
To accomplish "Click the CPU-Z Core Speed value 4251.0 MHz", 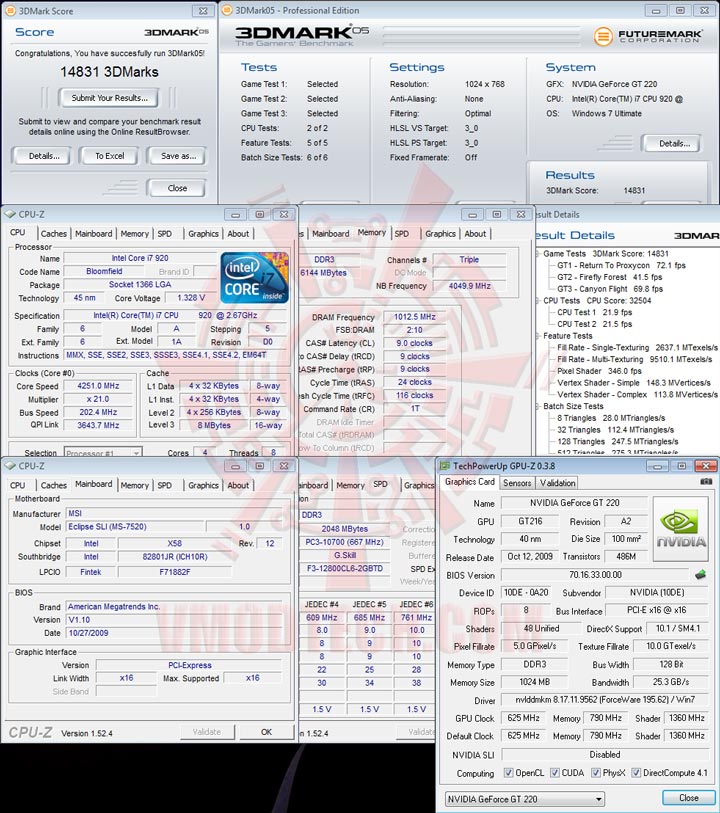I will [x=98, y=386].
